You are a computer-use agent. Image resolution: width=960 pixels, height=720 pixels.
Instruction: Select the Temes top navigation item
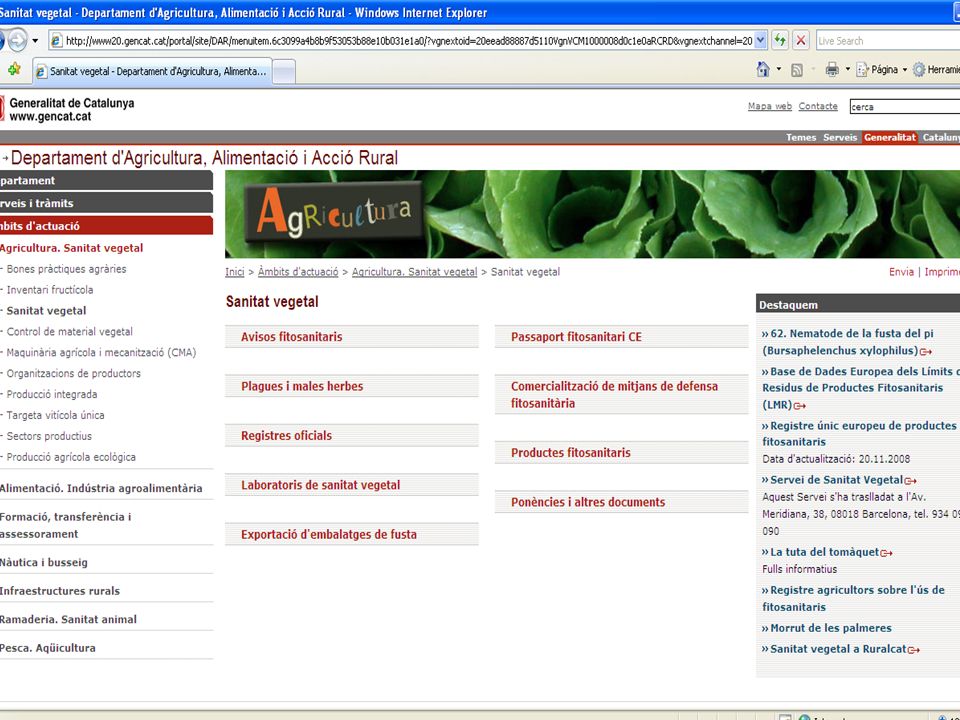pyautogui.click(x=801, y=137)
